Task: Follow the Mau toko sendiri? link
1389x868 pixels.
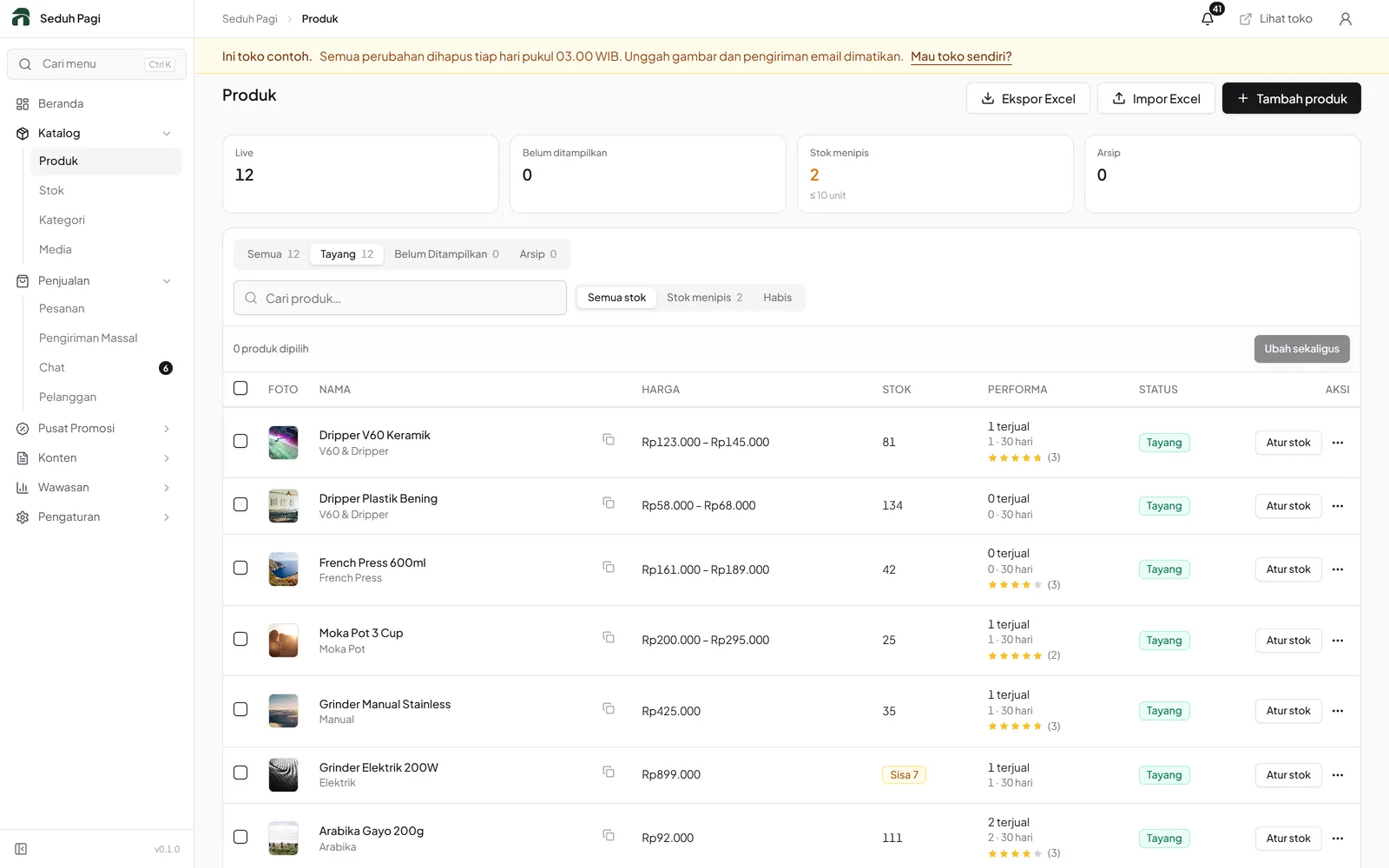Action: click(x=961, y=56)
